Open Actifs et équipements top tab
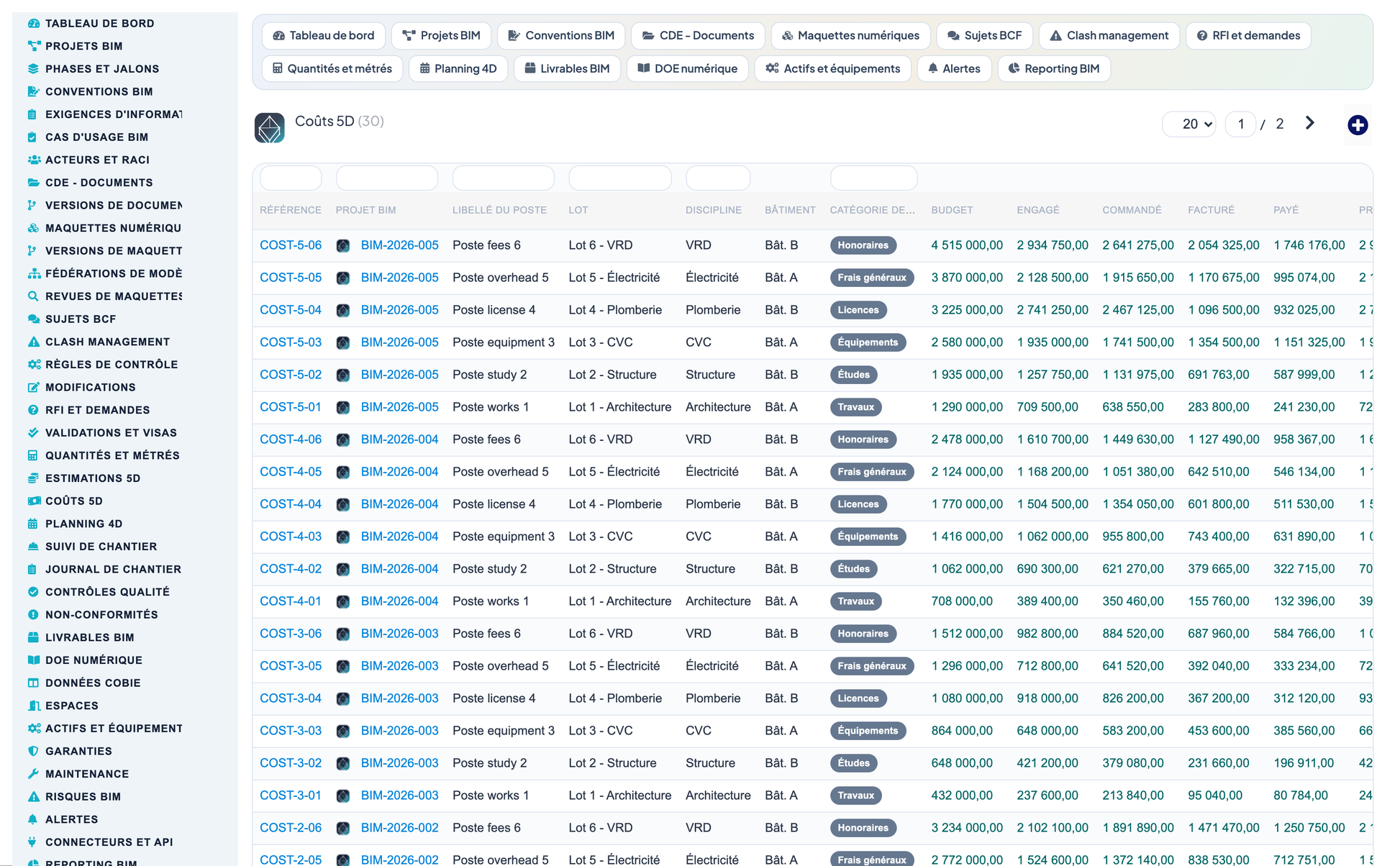The image size is (1400, 866). coord(832,68)
